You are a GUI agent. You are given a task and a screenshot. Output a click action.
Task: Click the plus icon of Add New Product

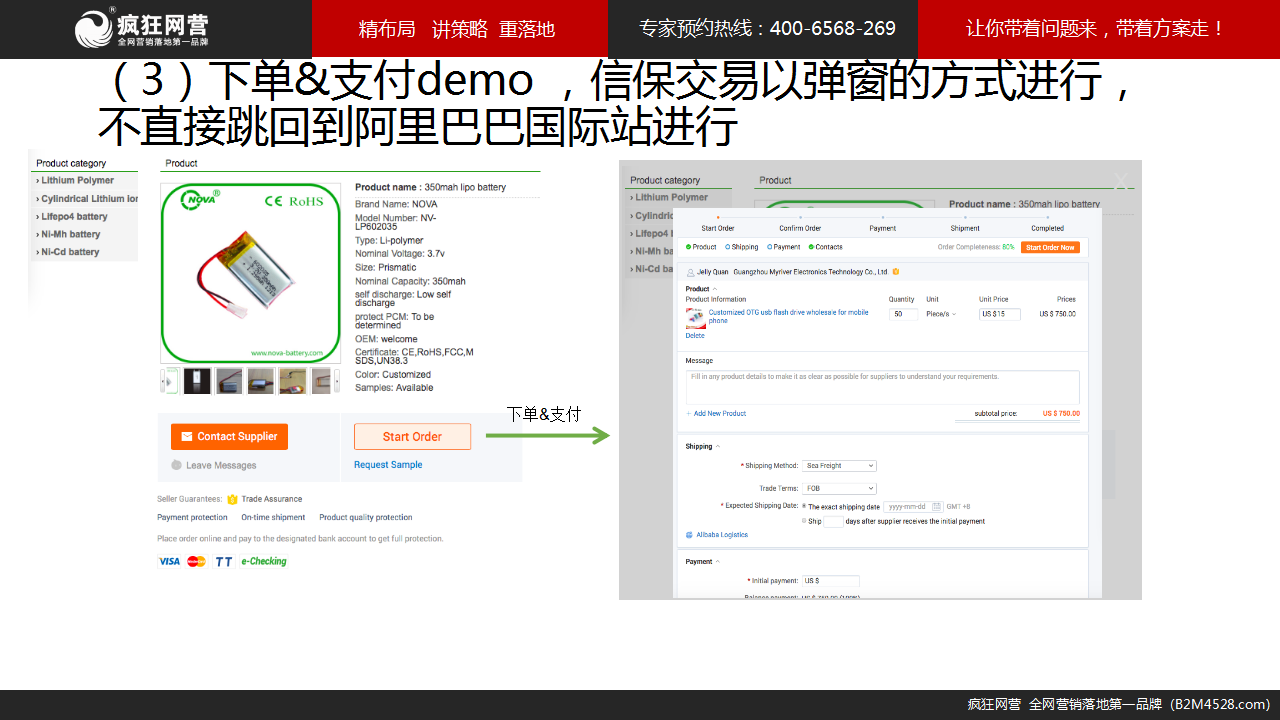tap(689, 413)
